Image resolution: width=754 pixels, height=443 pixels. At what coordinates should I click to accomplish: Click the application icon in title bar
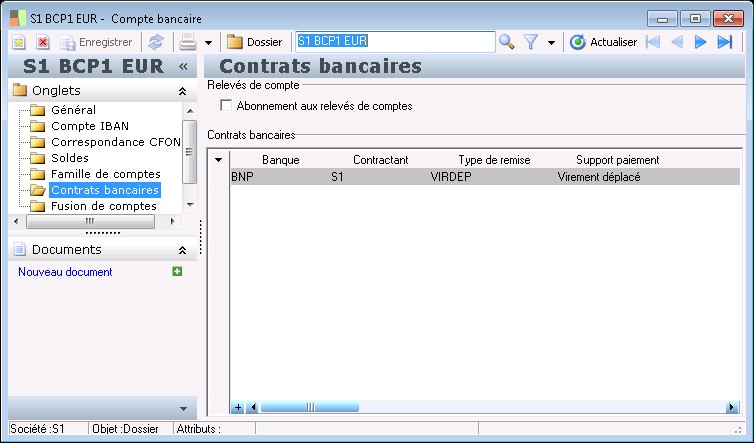(18, 18)
